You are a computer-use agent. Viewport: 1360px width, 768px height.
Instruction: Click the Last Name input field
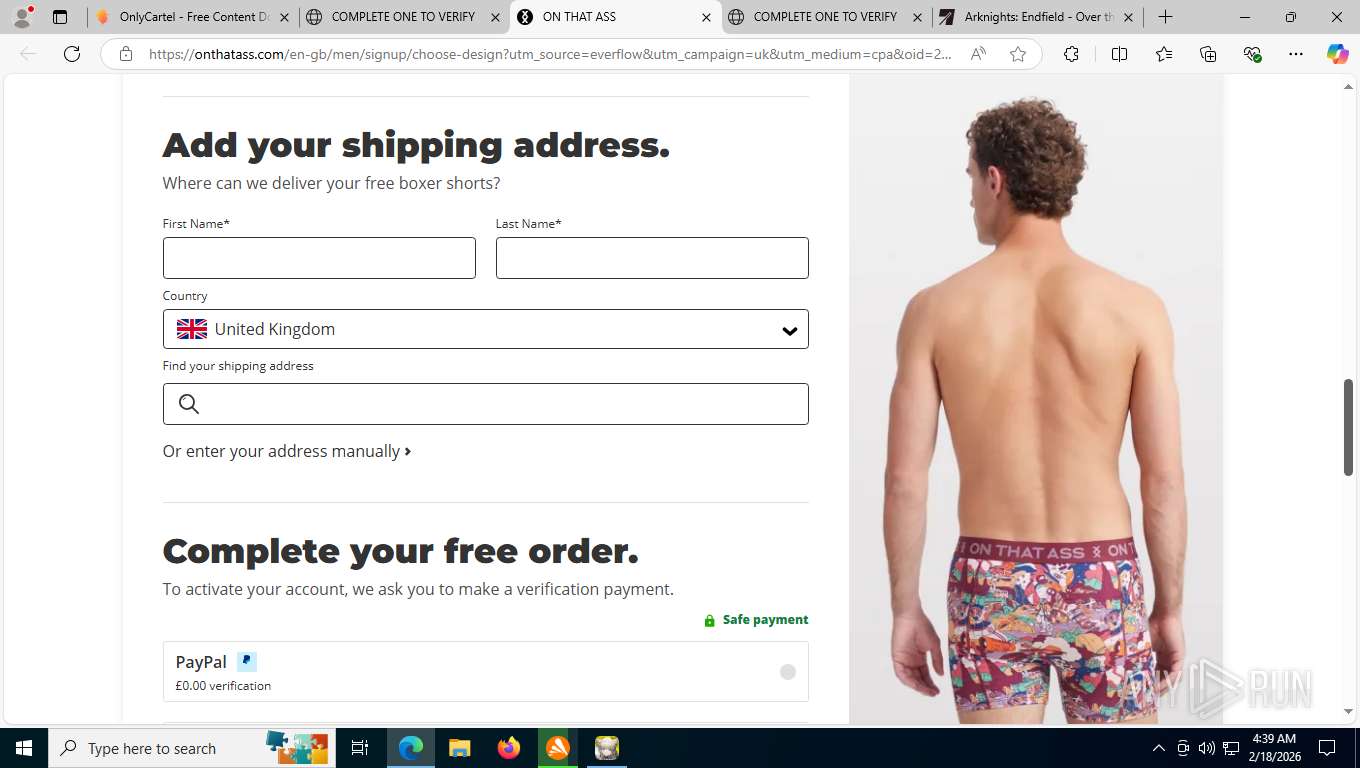tap(652, 258)
